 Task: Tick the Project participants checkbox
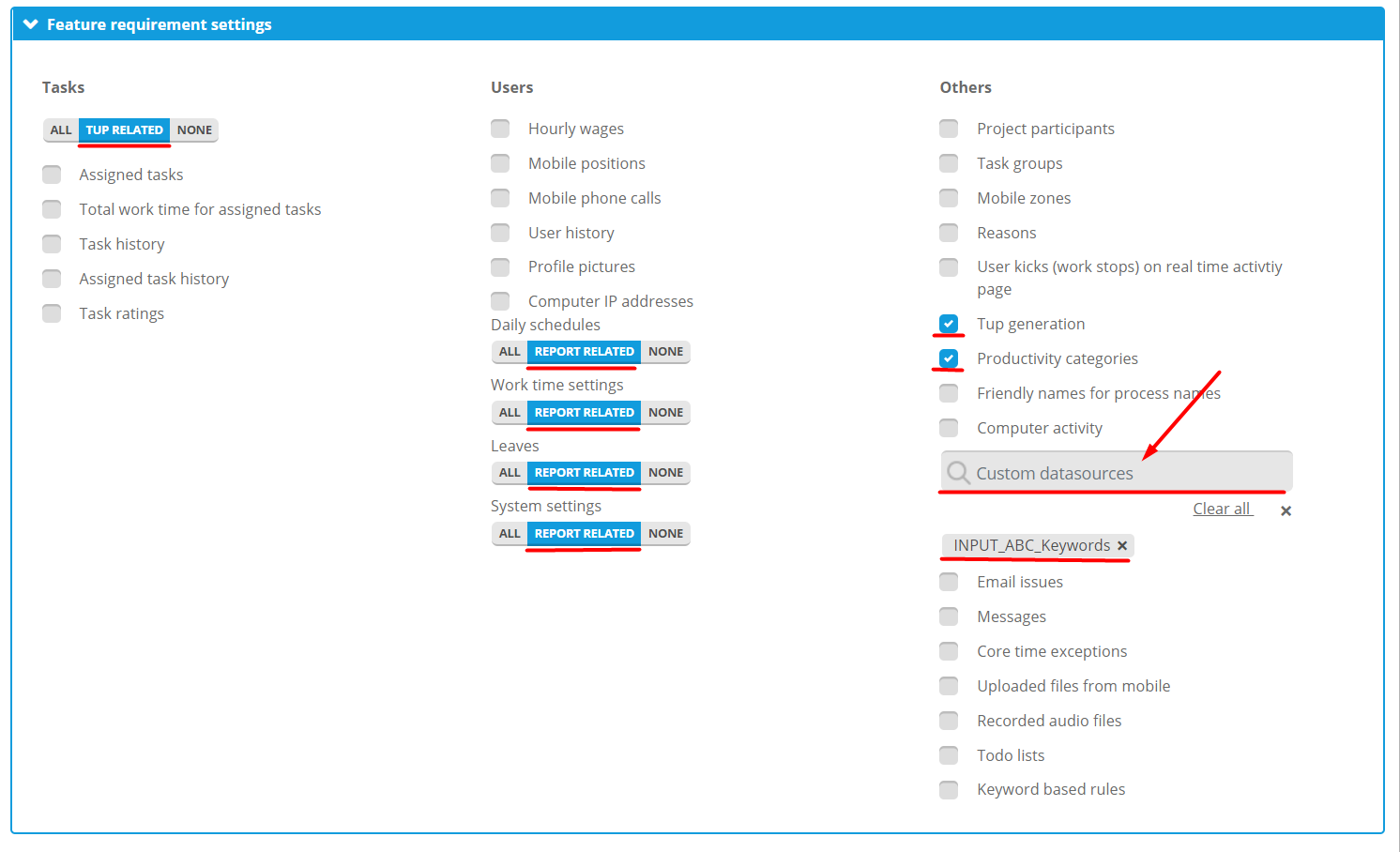pos(949,129)
